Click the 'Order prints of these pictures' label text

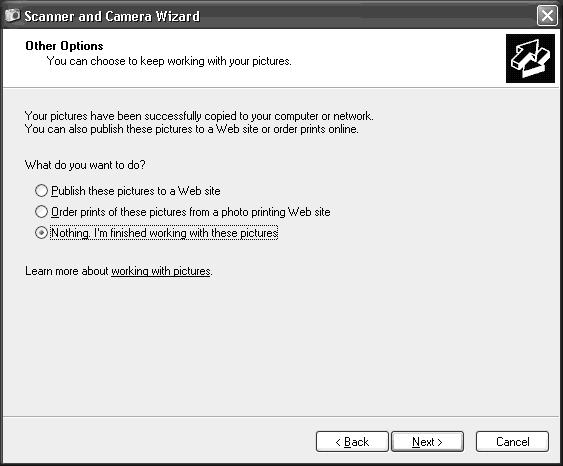point(191,212)
